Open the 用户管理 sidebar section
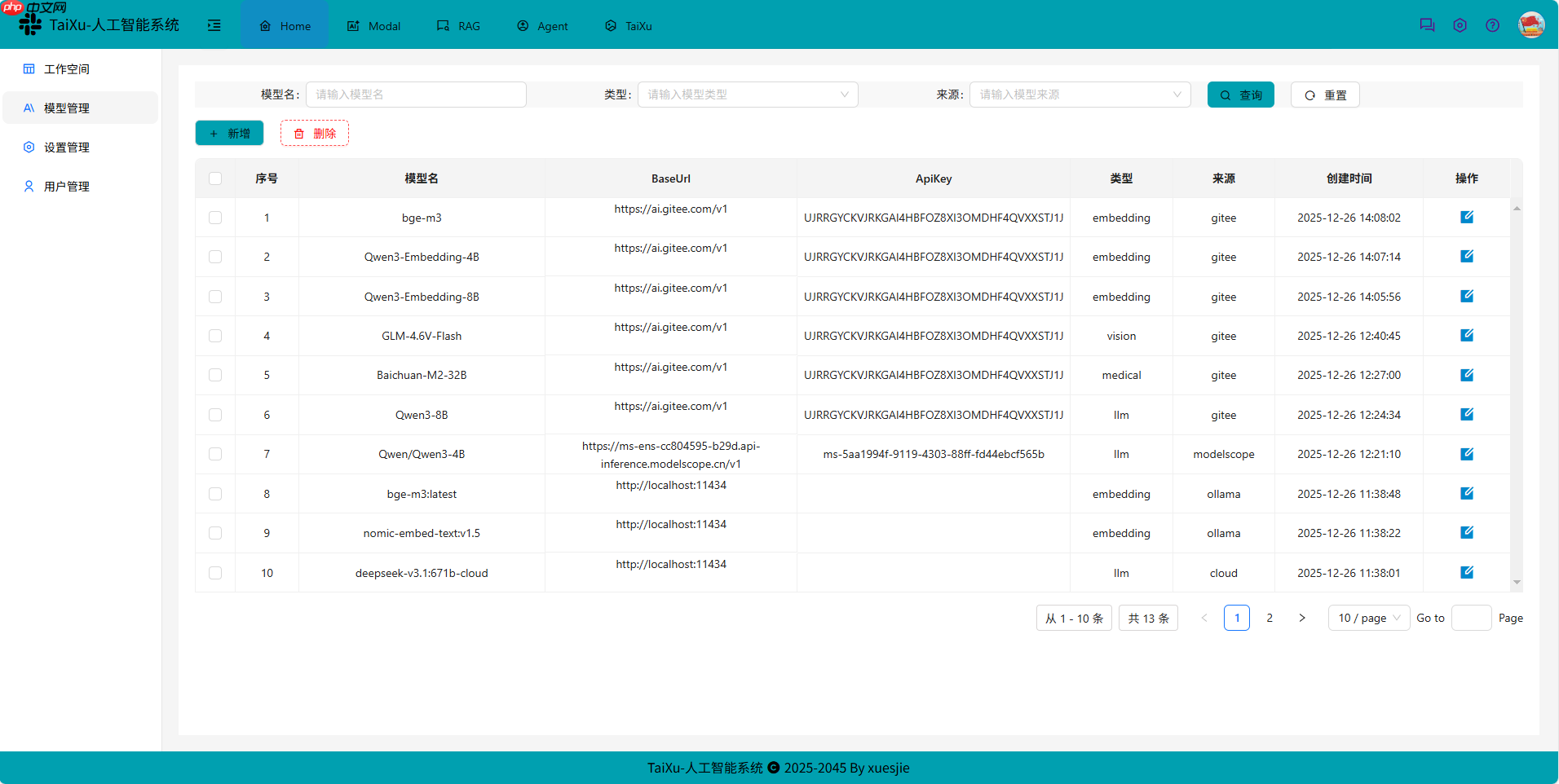The image size is (1559, 784). pyautogui.click(x=67, y=186)
